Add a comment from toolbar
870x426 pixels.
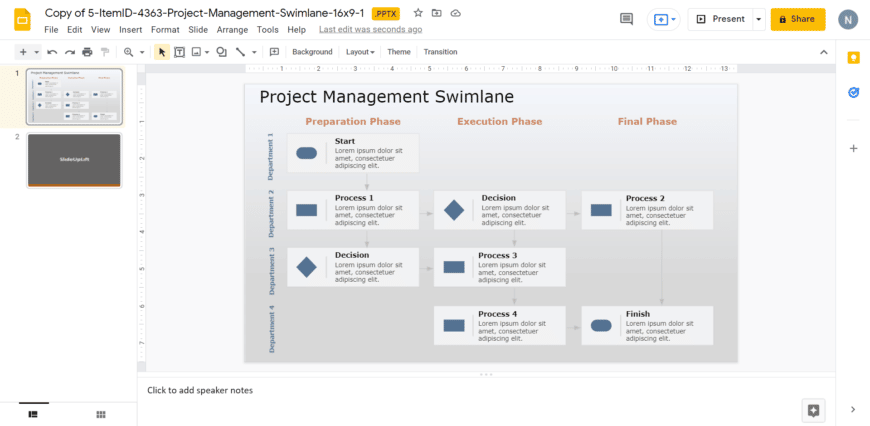point(274,52)
